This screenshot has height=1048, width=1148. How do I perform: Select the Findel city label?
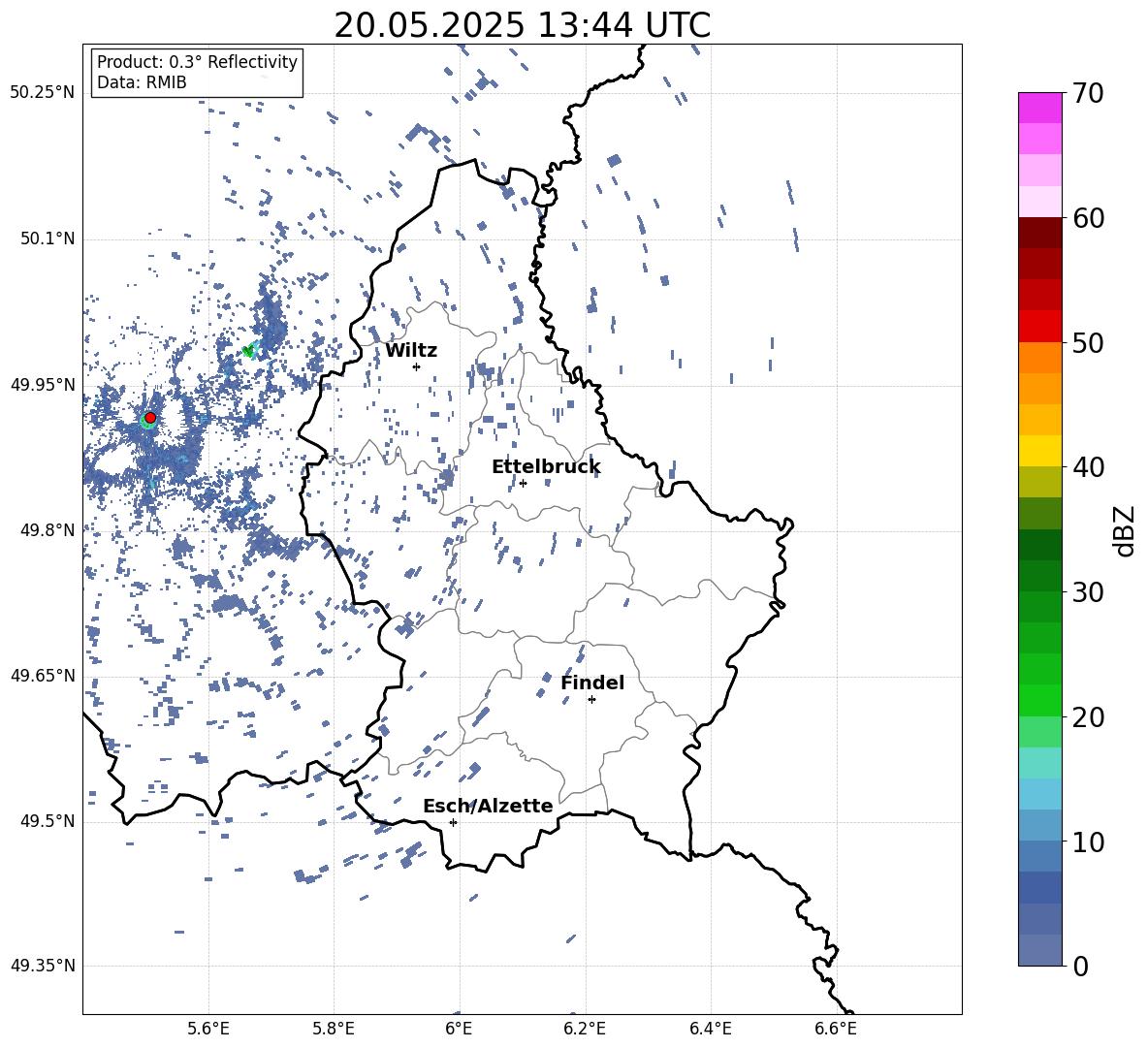592,683
